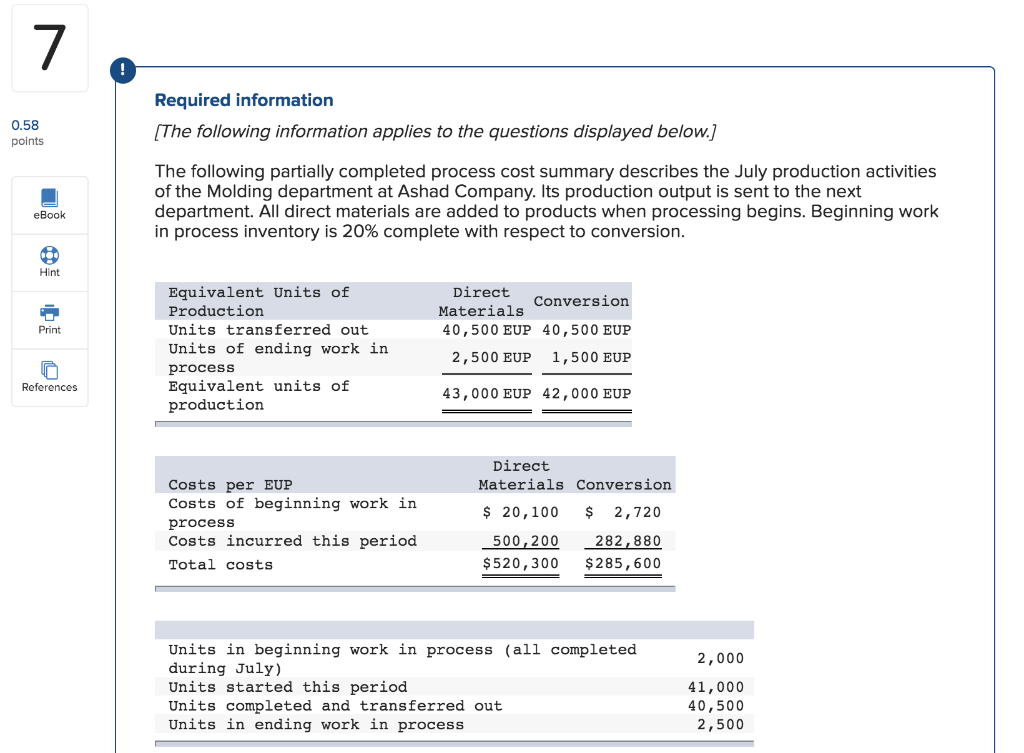Select the Required information heading
The image size is (1024, 753).
click(243, 100)
